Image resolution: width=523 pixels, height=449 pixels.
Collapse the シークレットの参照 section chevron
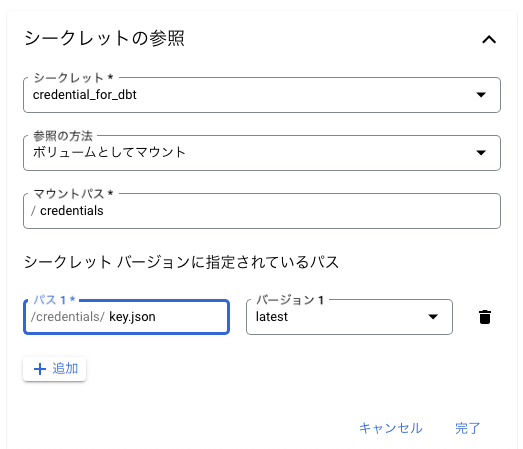point(489,40)
